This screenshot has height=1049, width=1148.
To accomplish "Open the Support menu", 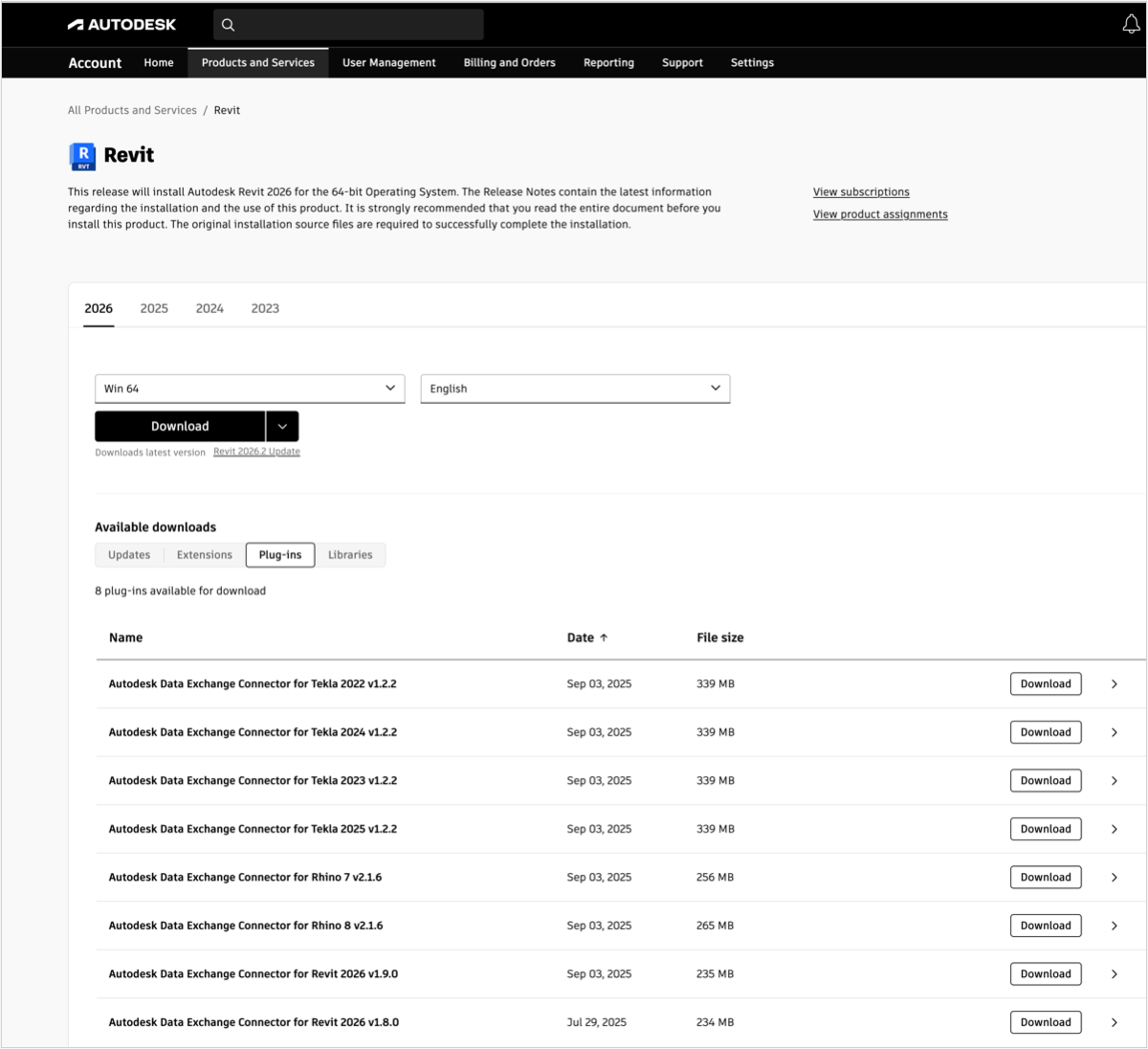I will [682, 63].
